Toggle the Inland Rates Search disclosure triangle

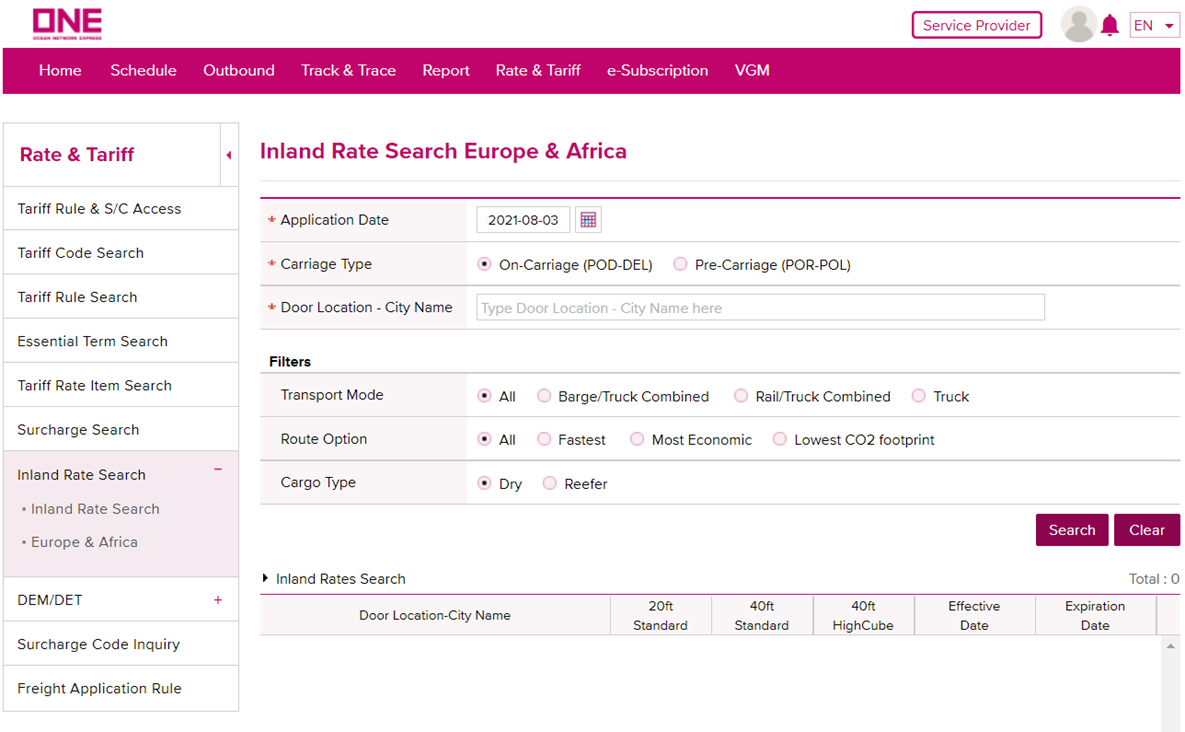coord(265,578)
